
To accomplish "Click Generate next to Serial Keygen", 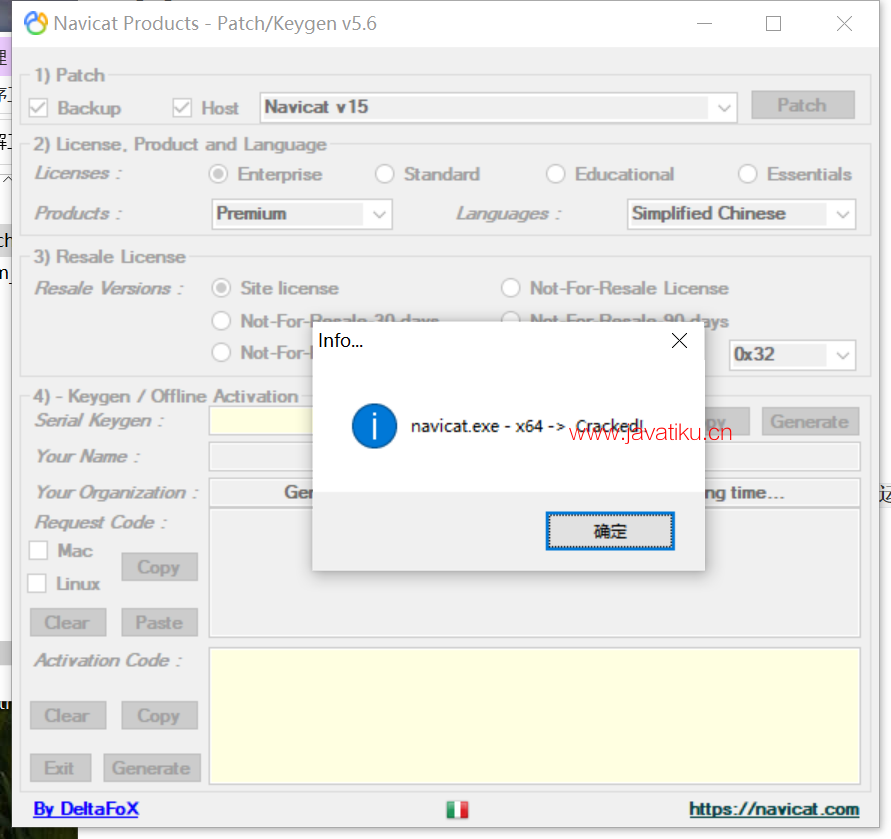I will (810, 422).
